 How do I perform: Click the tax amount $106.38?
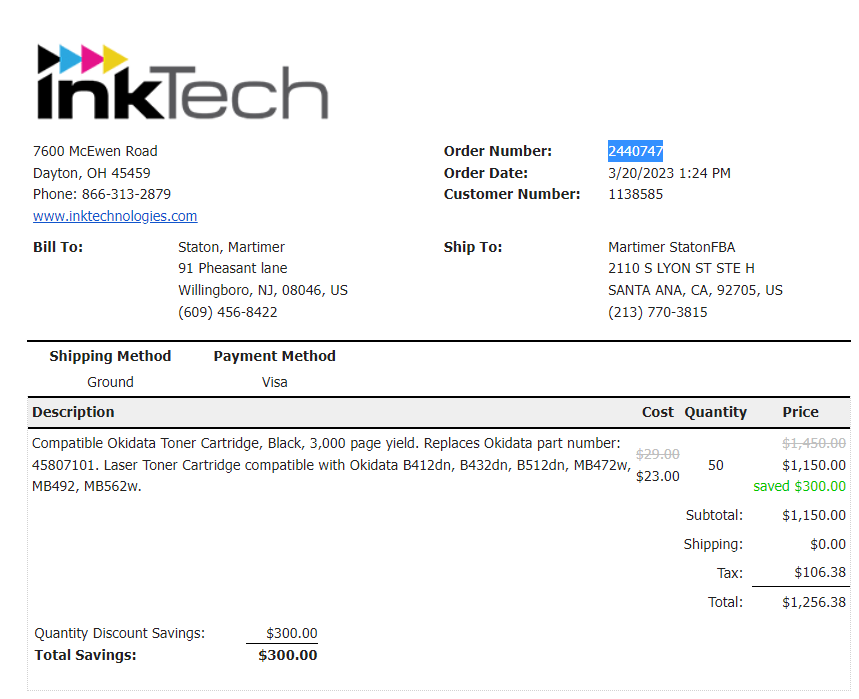click(820, 572)
